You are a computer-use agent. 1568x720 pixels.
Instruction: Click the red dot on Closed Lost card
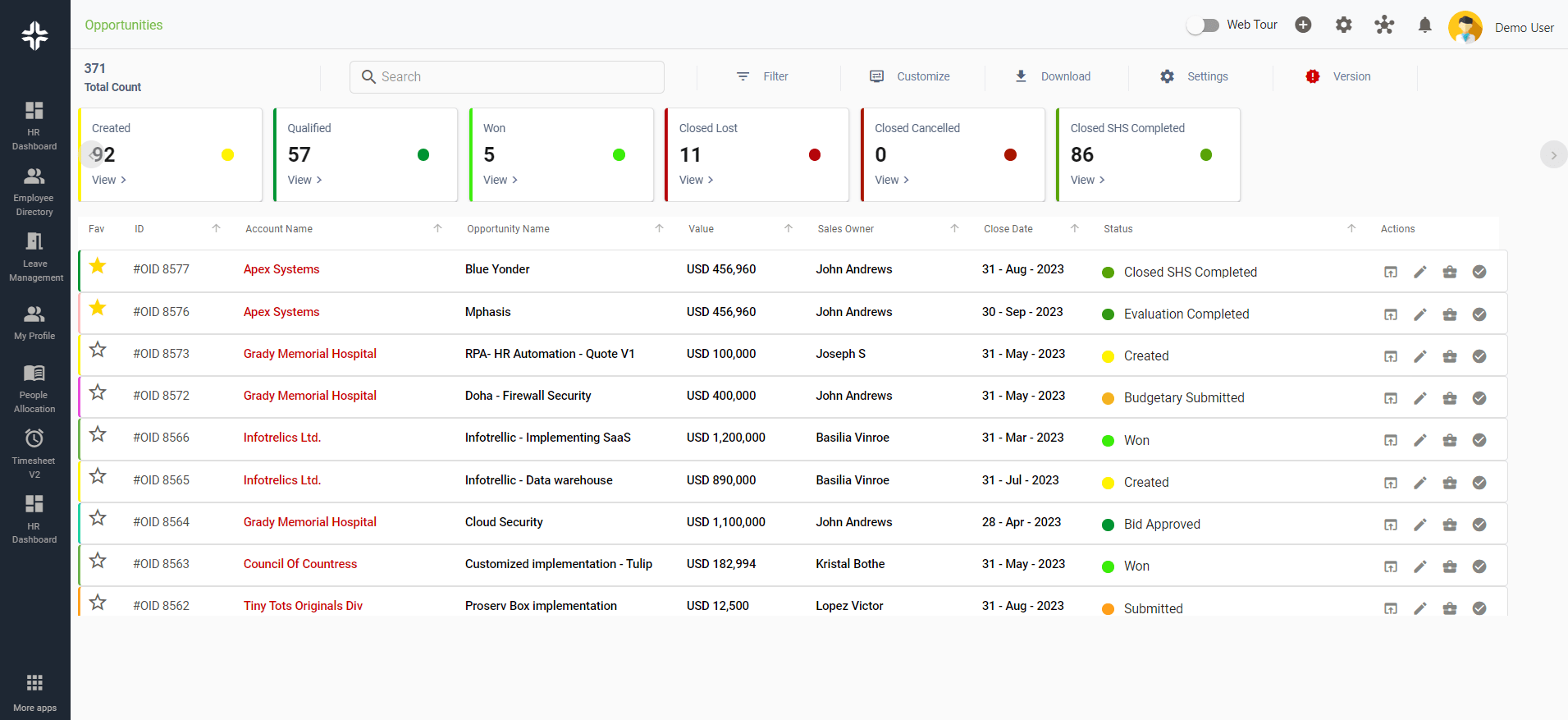(x=815, y=155)
